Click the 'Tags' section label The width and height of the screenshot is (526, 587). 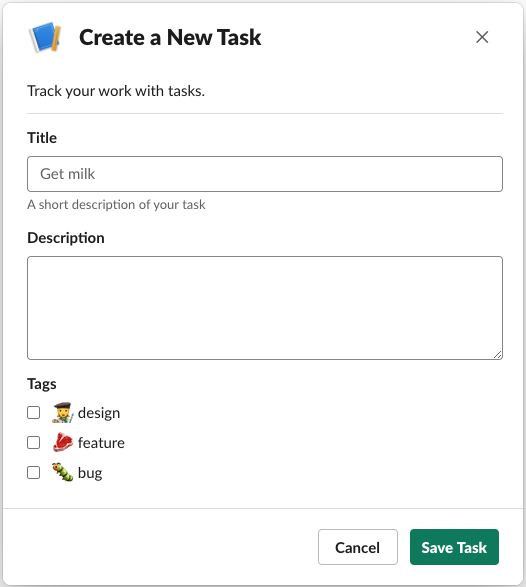click(x=42, y=384)
